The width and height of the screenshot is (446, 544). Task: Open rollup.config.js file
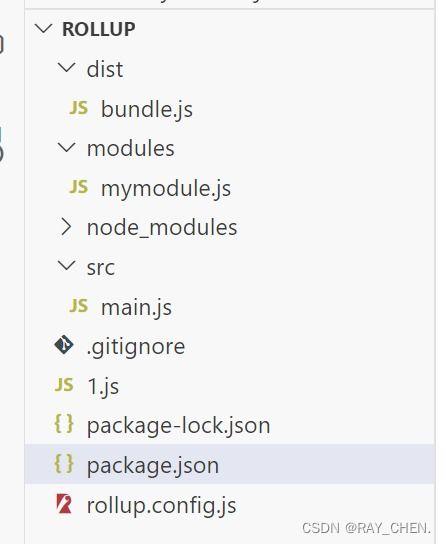162,505
